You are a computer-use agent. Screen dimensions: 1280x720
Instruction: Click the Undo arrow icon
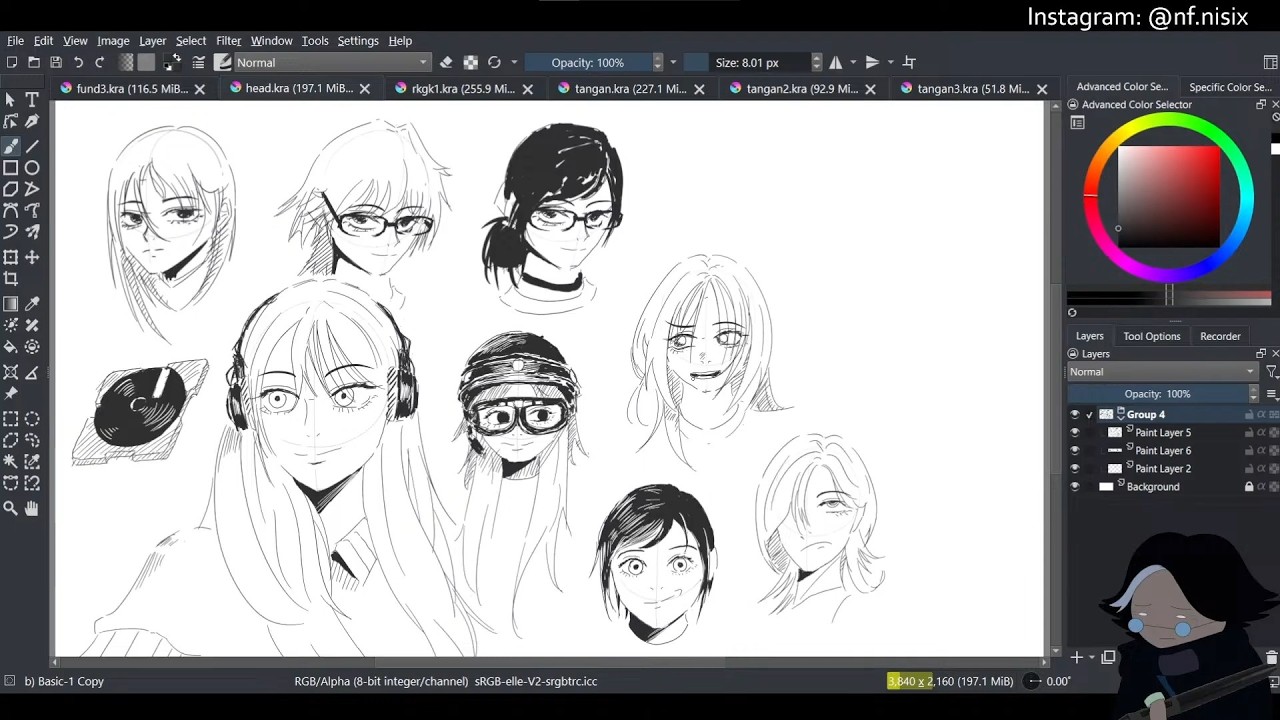pyautogui.click(x=78, y=62)
